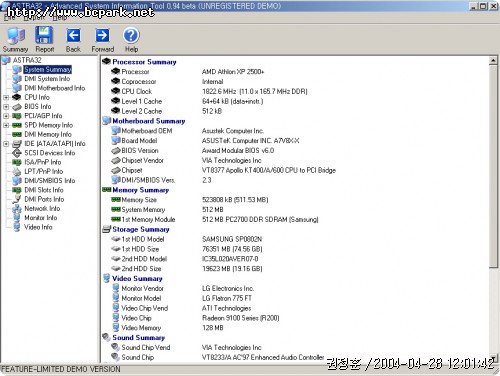Click the Level 2 Cache row label
This screenshot has width=500, height=376.
[141, 111]
